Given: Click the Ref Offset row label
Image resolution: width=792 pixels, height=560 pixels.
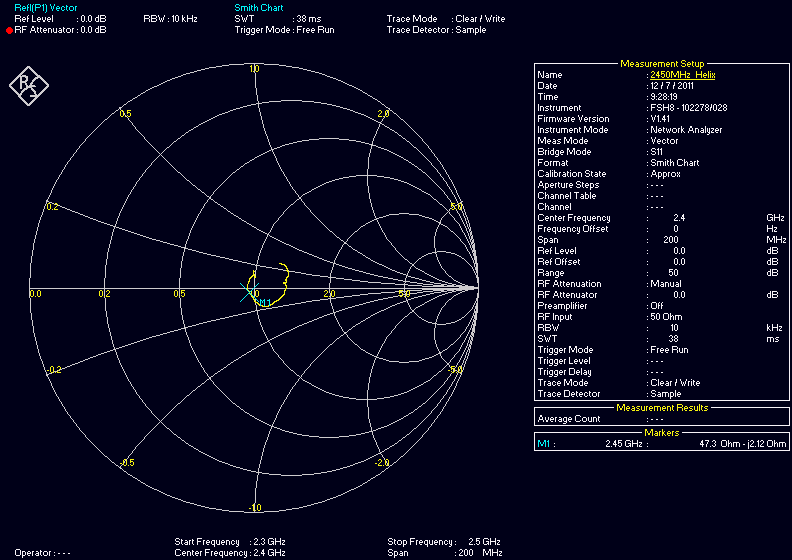Looking at the screenshot, I should pos(559,262).
